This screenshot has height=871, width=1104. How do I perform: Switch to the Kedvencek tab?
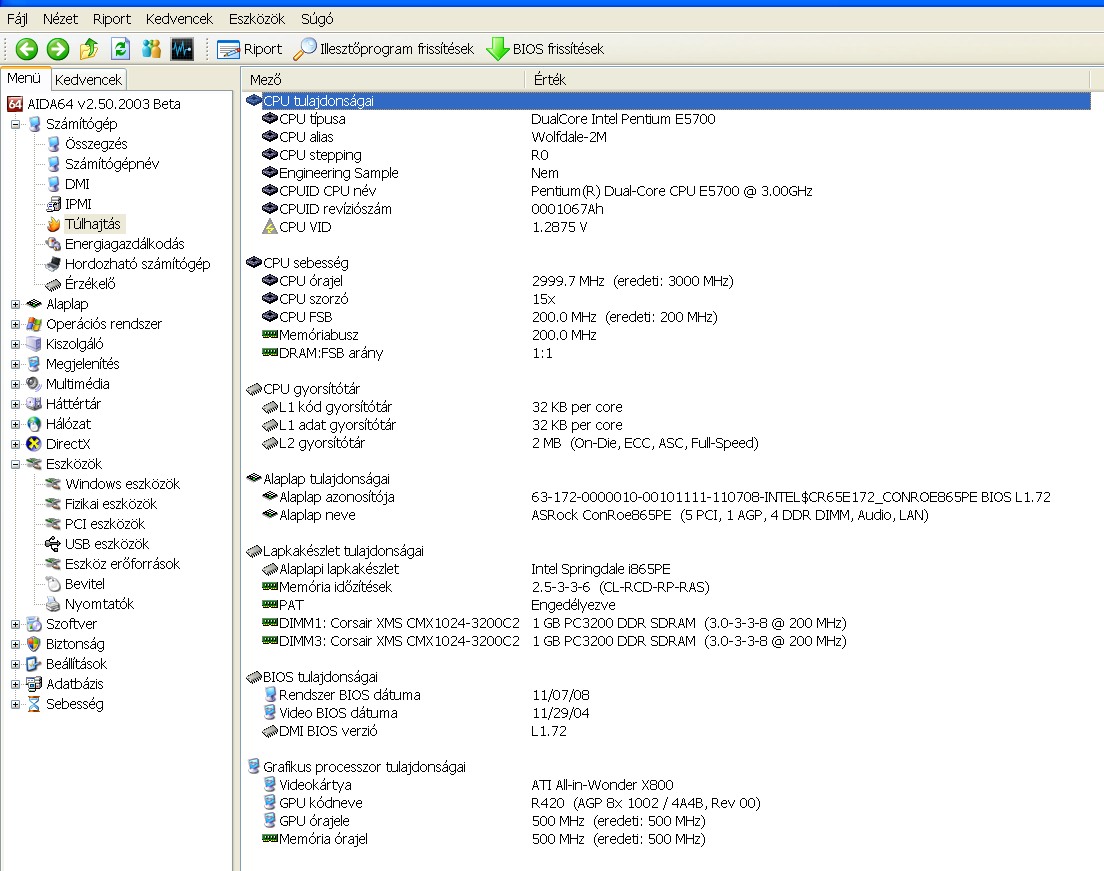click(x=88, y=80)
